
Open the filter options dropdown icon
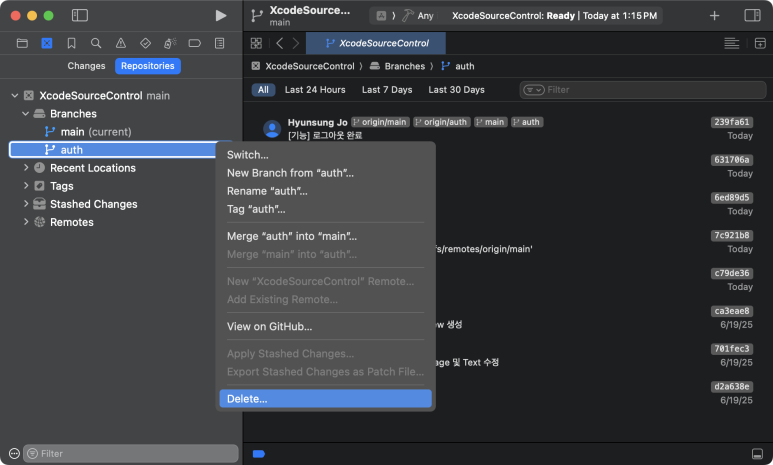click(x=533, y=90)
